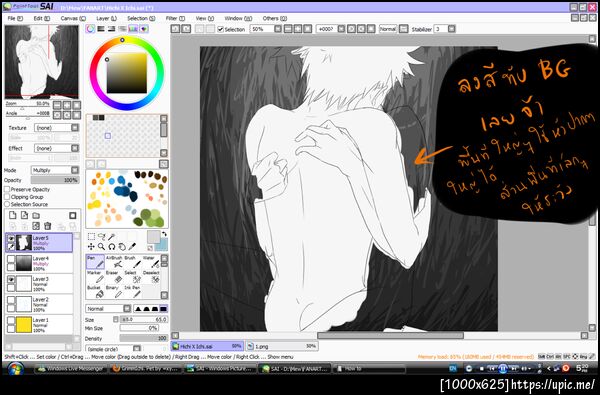Show the color wheel panel icon
Screen dimensions: 600x395
(x=90, y=29)
